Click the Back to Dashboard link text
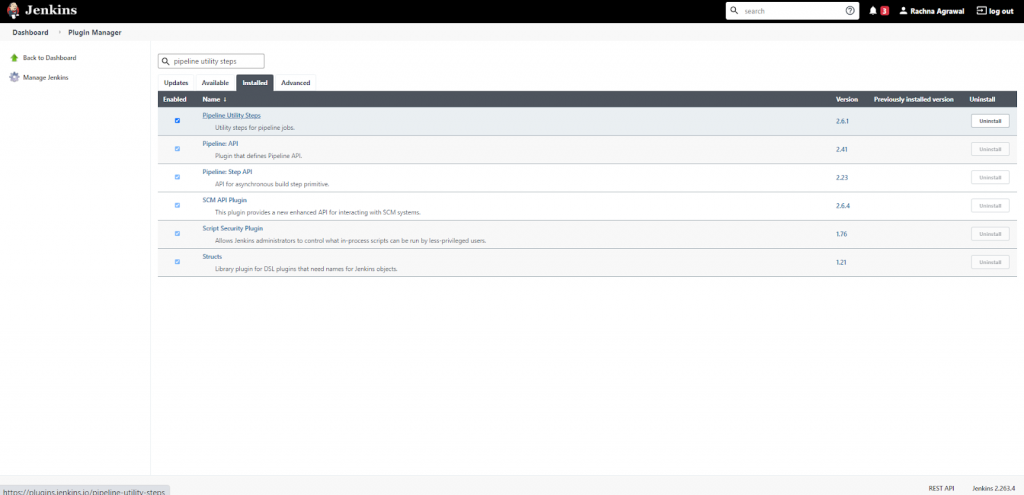This screenshot has height=495, width=1024. coord(50,58)
